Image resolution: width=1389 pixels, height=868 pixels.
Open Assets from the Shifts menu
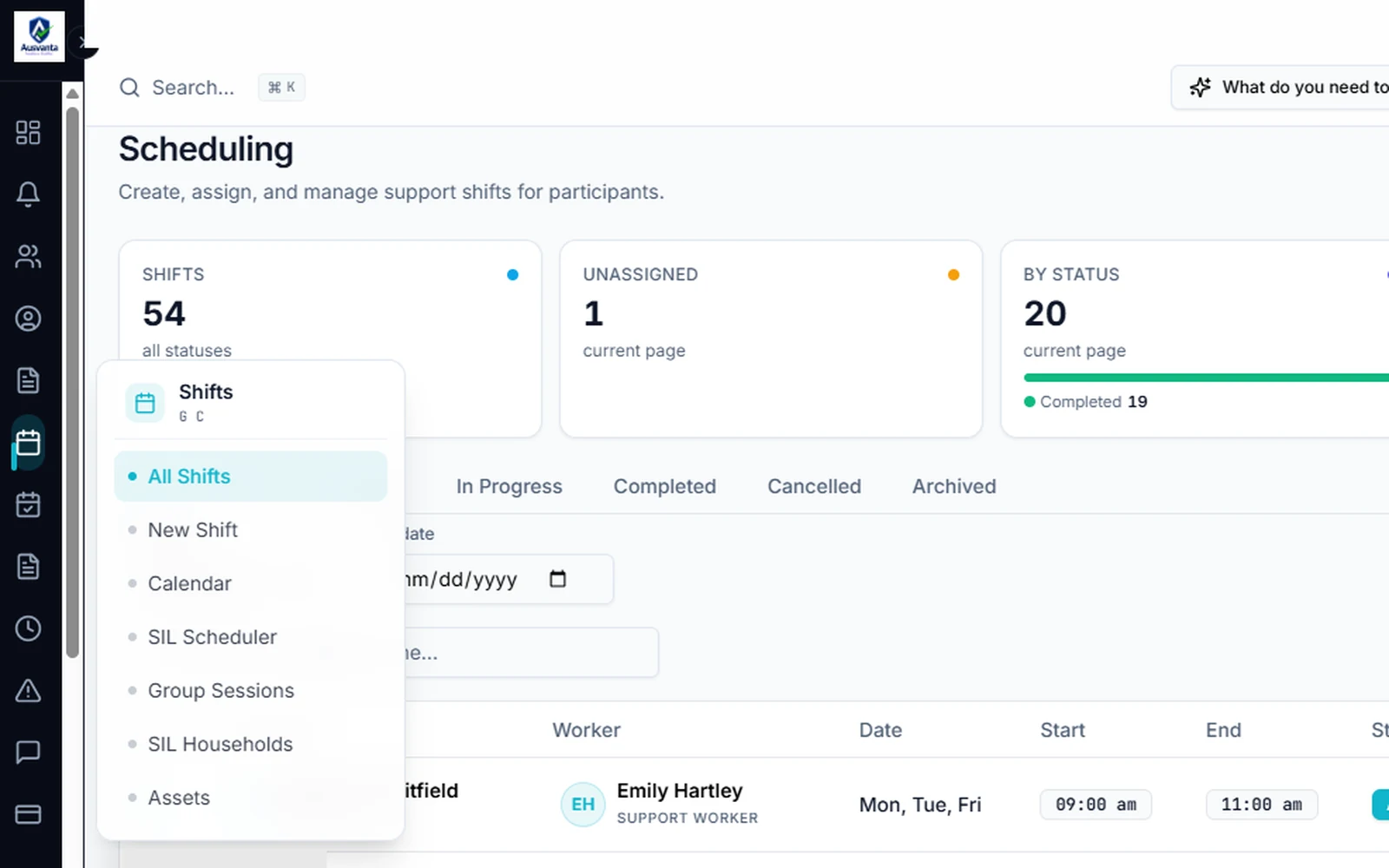click(250, 798)
